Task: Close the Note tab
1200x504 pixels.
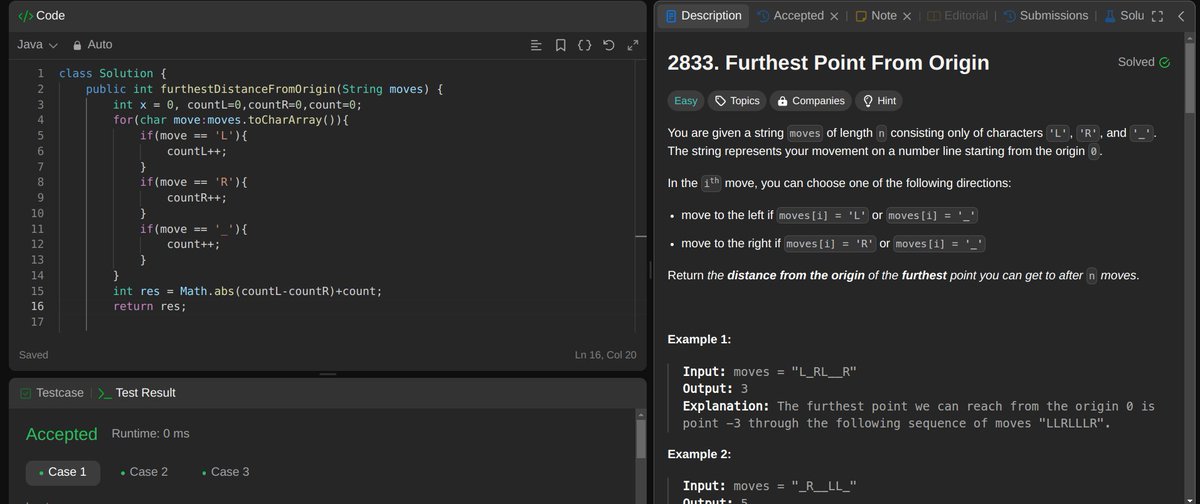Action: tap(907, 16)
